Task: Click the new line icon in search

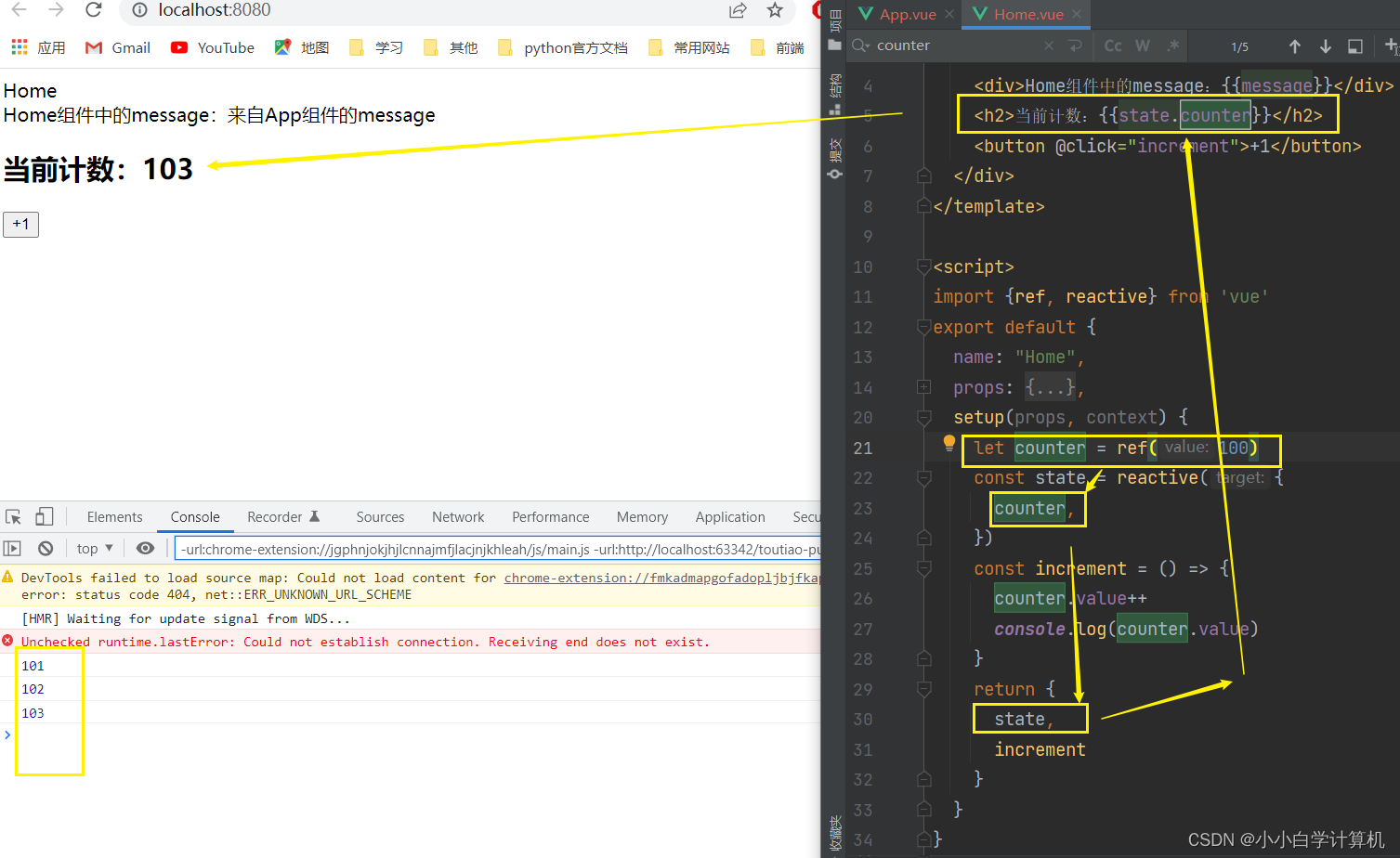Action: 1075,45
